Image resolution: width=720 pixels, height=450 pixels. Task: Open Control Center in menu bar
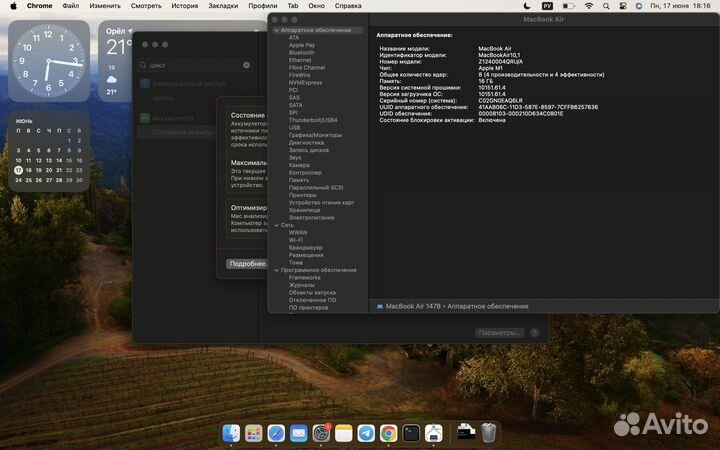[623, 6]
